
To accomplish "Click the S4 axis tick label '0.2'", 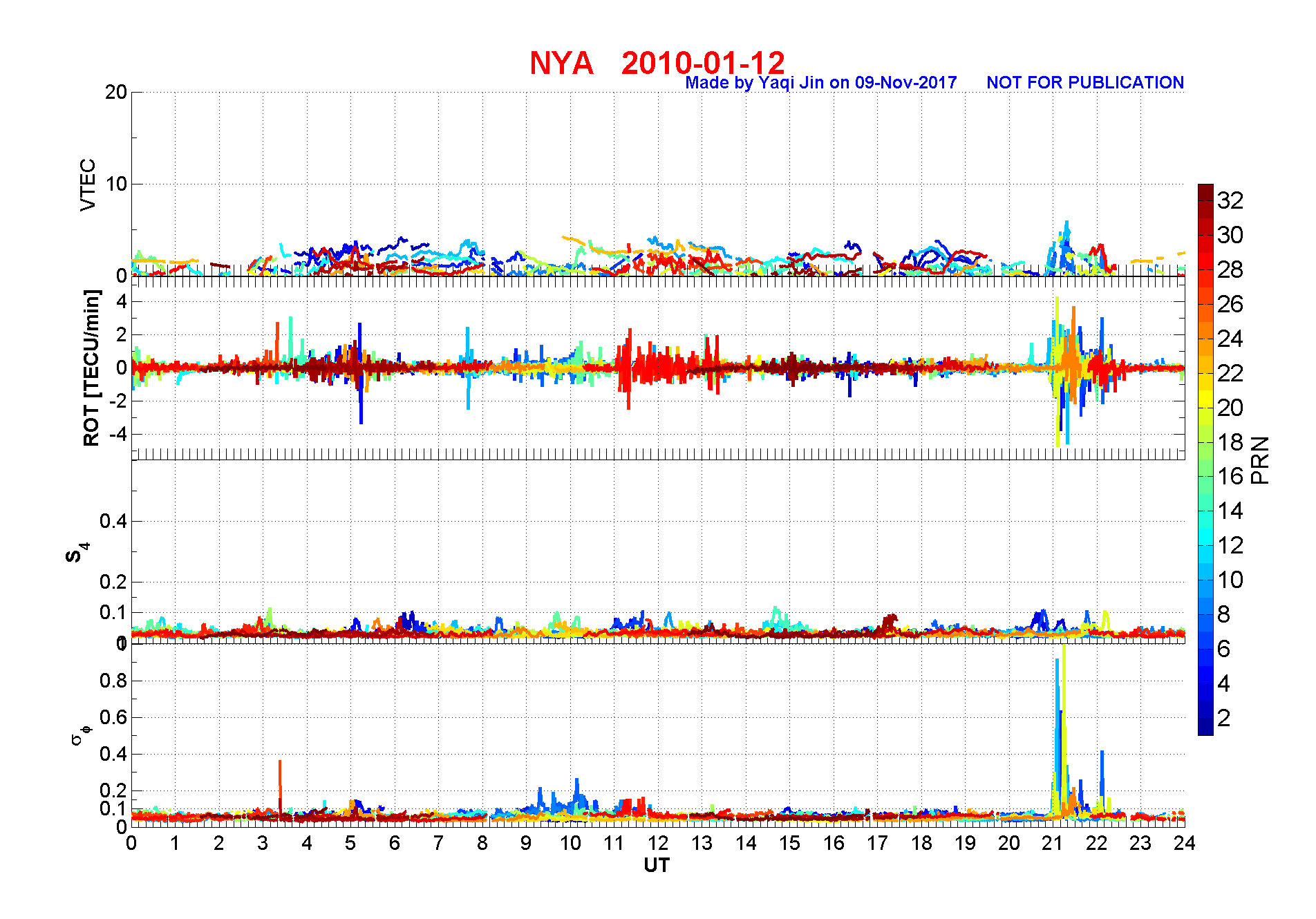I will [x=113, y=582].
